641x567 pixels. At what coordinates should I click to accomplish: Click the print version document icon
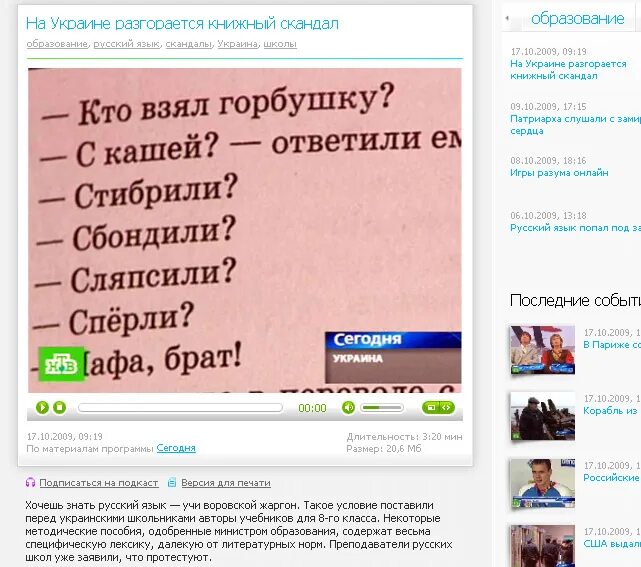pyautogui.click(x=172, y=482)
